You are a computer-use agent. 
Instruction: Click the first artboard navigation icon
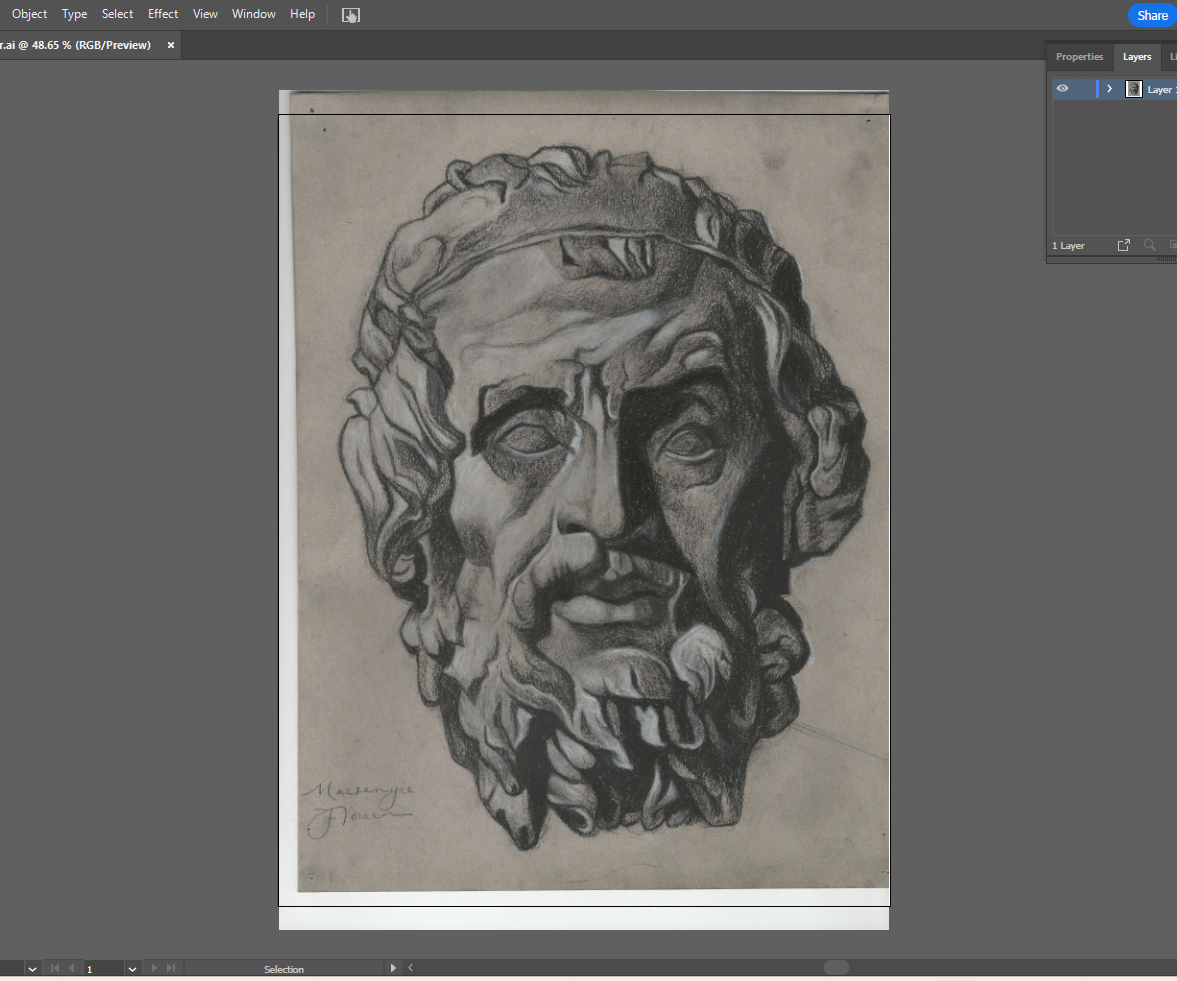54,968
